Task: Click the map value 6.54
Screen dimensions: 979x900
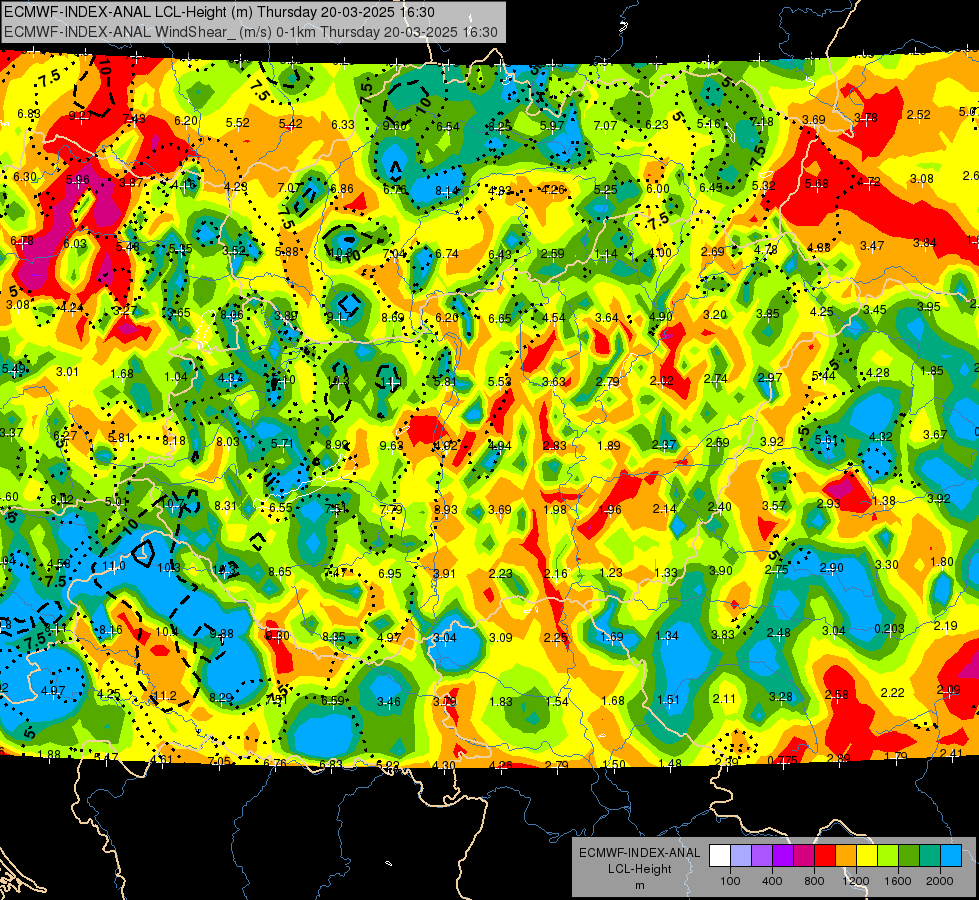Action: [448, 126]
